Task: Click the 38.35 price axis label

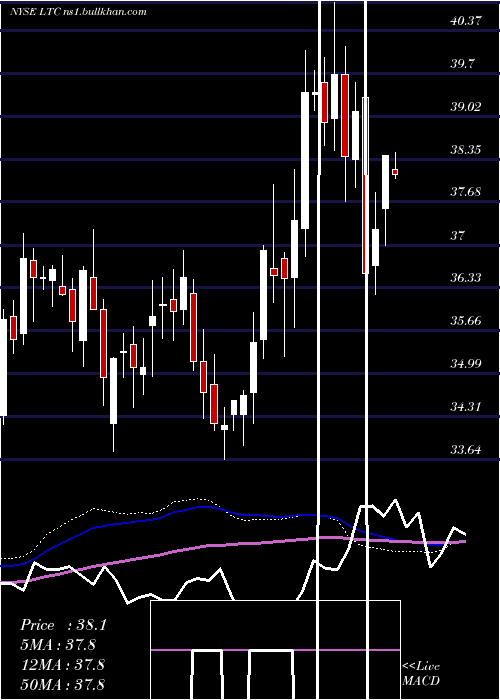Action: [466, 149]
